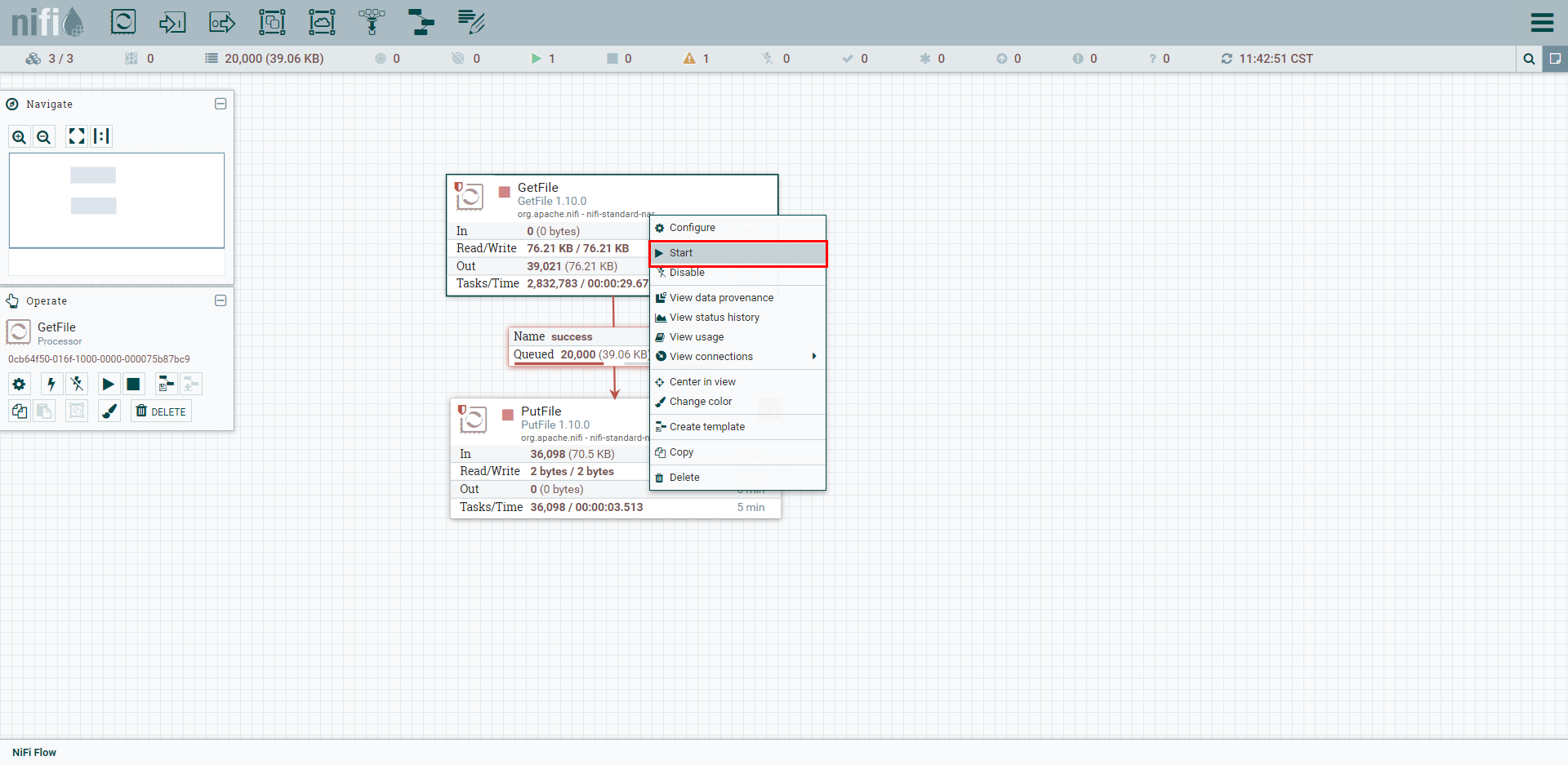Choose Delete from the context menu
The image size is (1568, 765).
[x=737, y=478]
